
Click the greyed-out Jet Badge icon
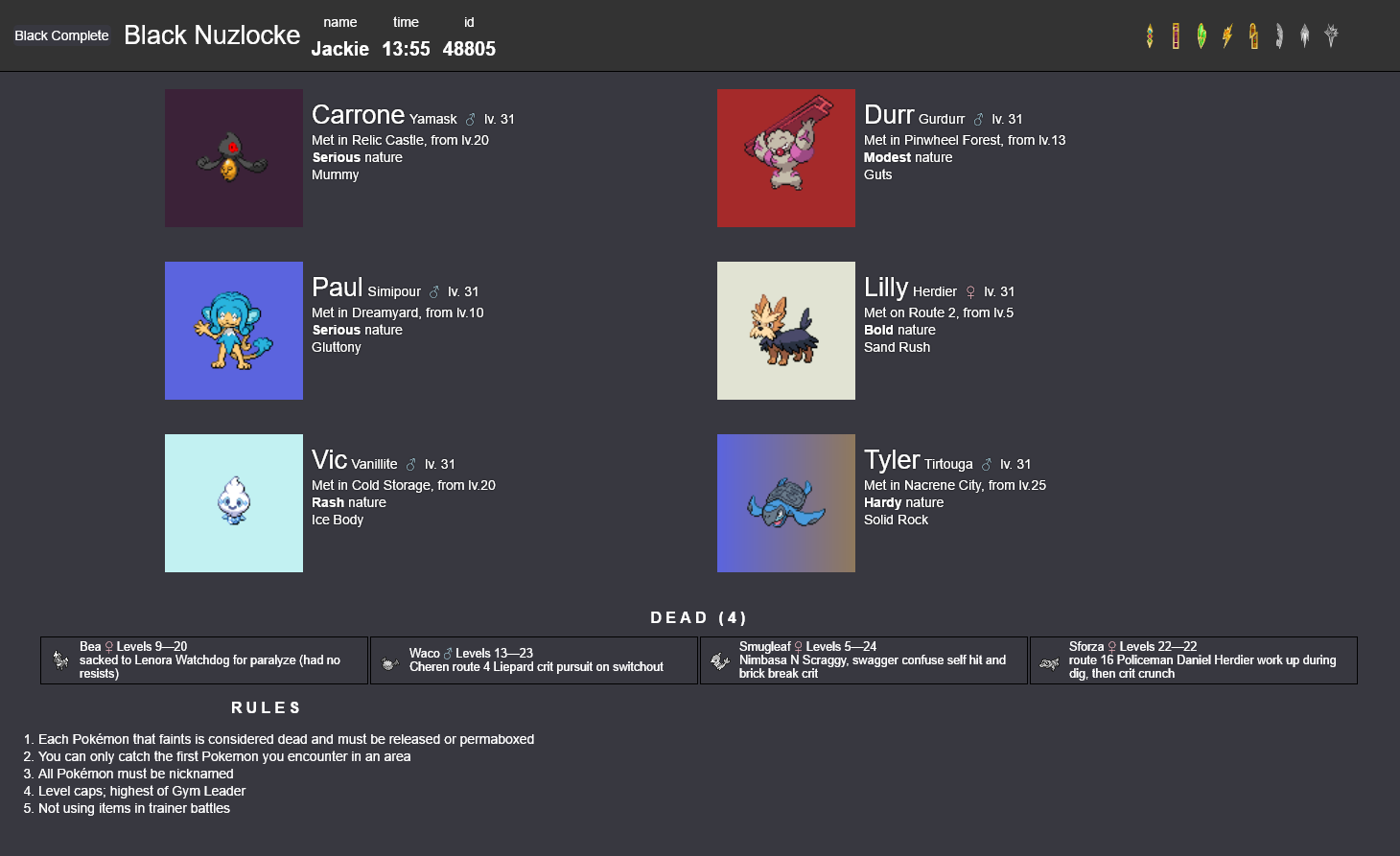(1279, 36)
